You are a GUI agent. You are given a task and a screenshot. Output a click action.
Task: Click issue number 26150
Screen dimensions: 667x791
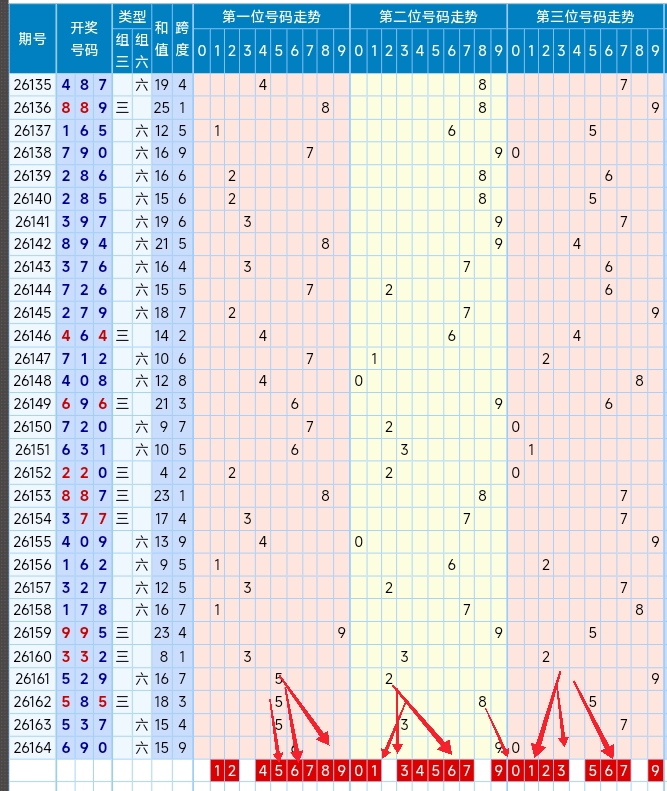[x=33, y=427]
